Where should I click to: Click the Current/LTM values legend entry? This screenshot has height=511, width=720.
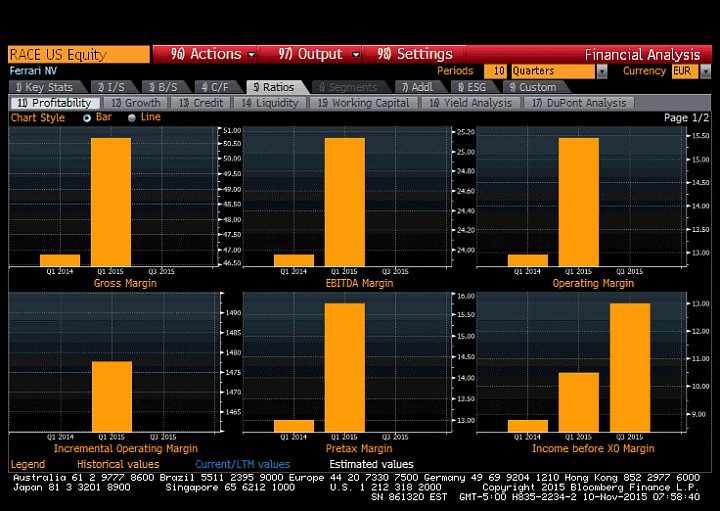[242, 464]
